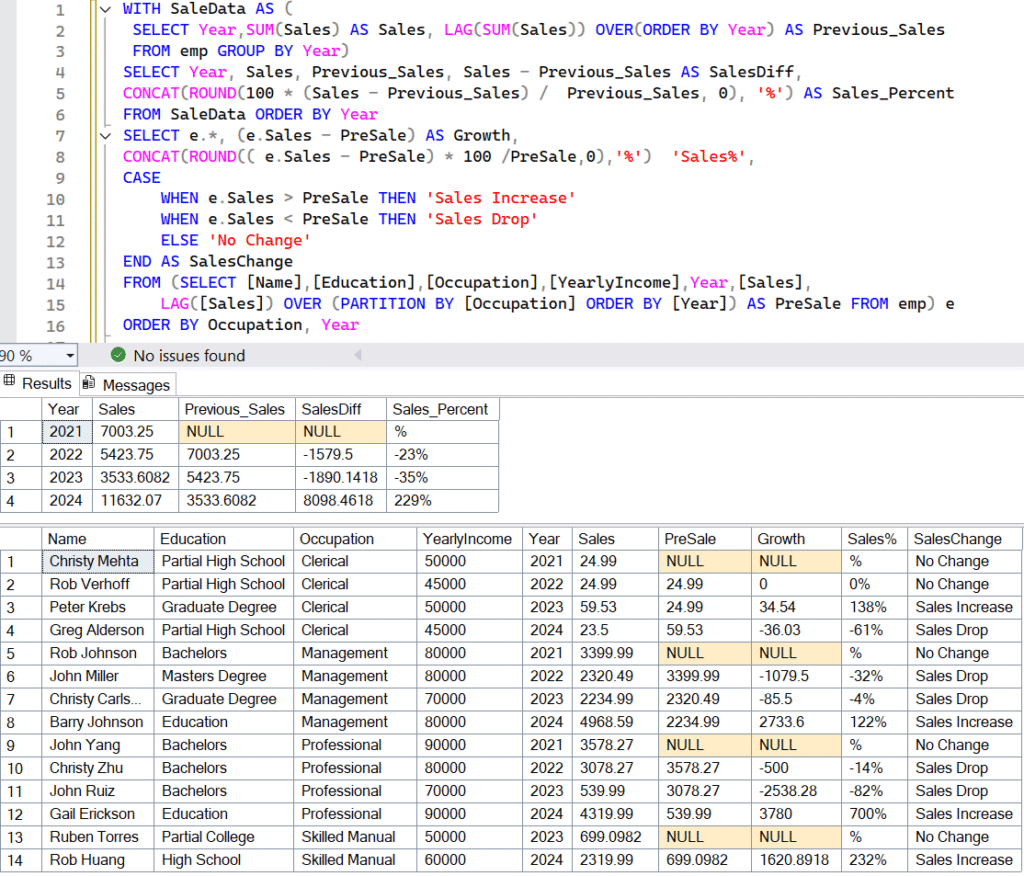Select the row for Rob Huang
This screenshot has height=876, width=1024.
point(18,860)
